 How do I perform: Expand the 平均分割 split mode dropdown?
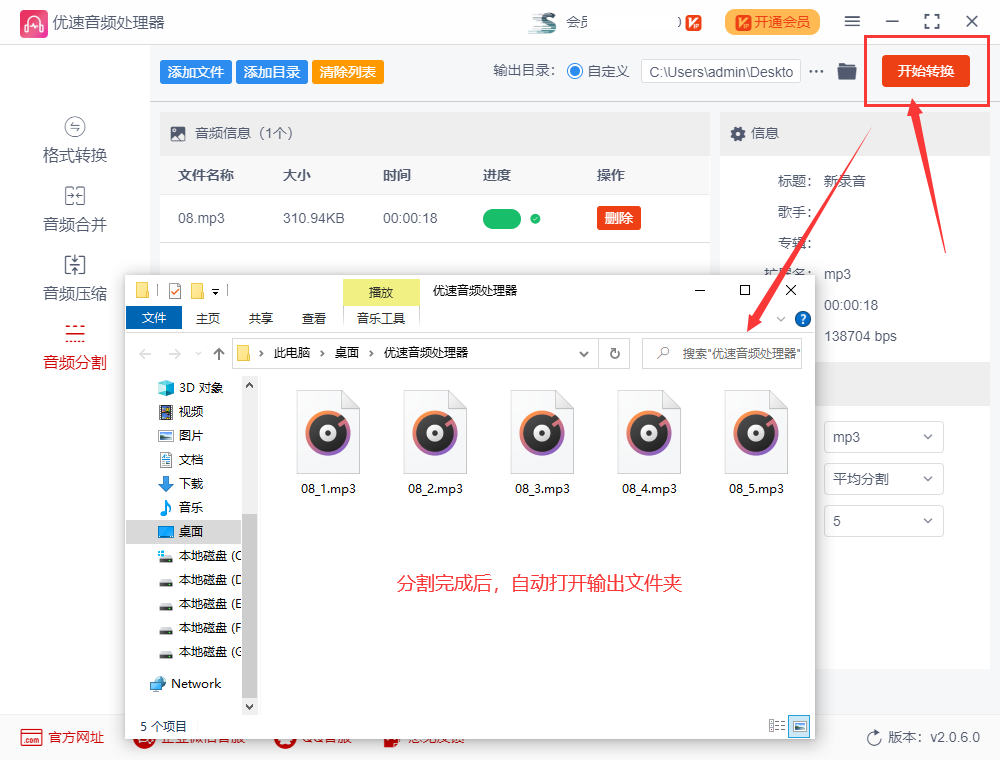click(x=883, y=479)
